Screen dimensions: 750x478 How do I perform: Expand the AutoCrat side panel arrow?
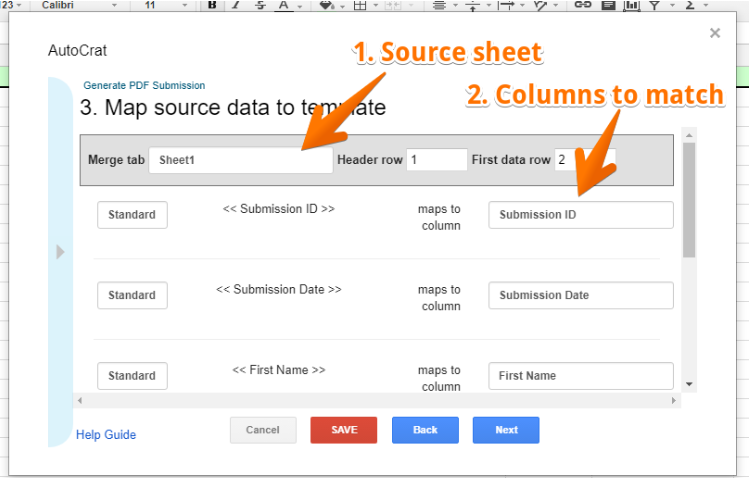60,252
